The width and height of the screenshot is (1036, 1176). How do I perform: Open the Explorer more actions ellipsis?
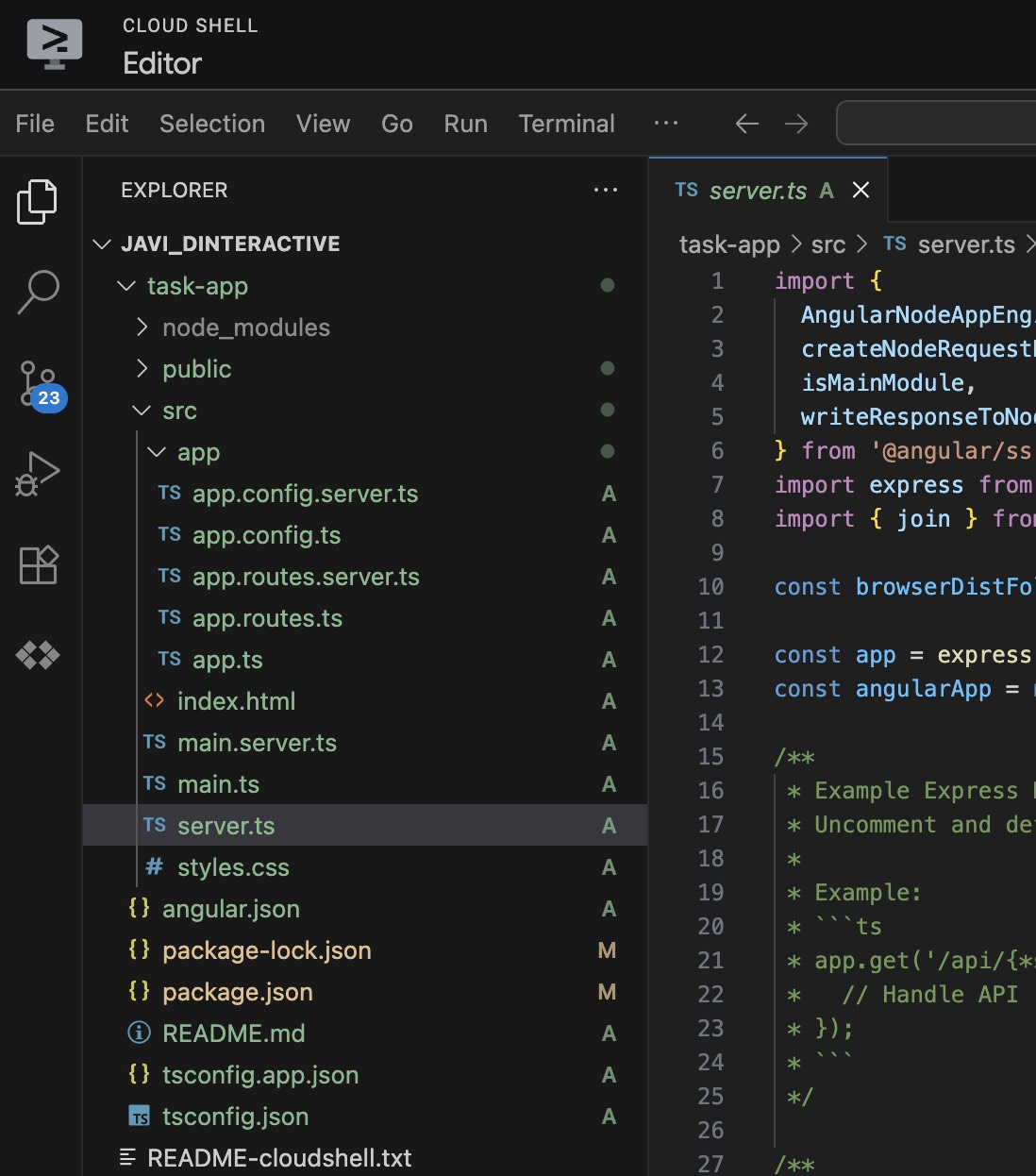[605, 190]
